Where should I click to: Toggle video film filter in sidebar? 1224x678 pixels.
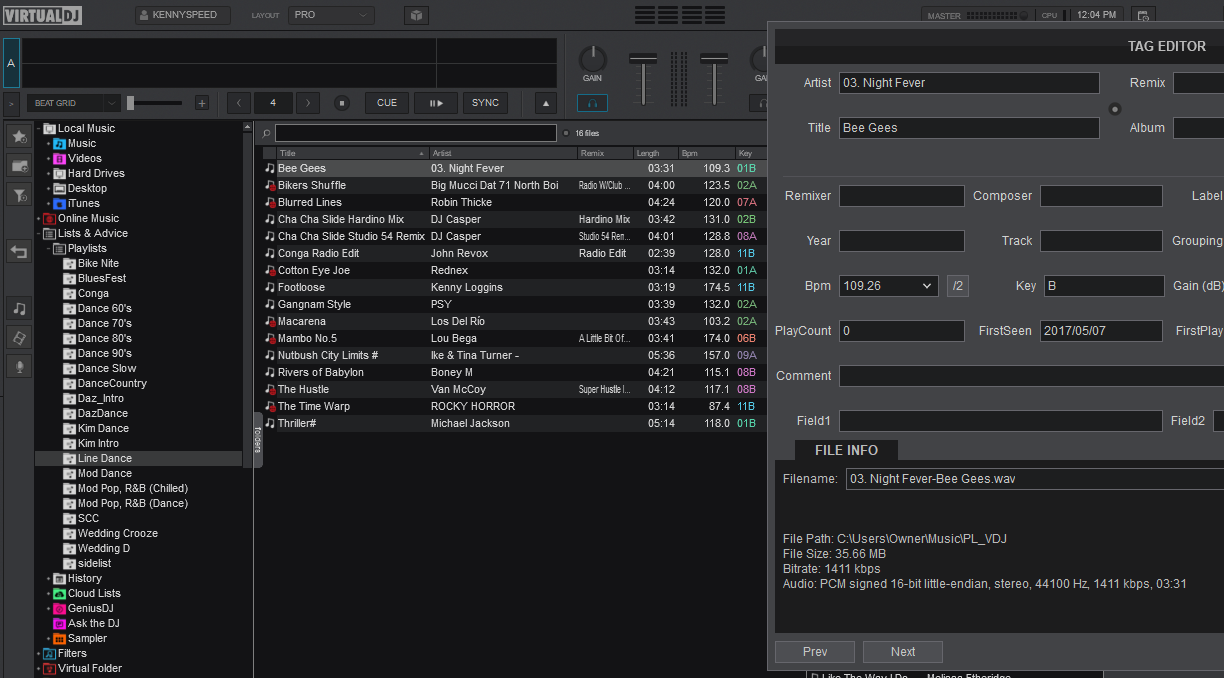18,338
